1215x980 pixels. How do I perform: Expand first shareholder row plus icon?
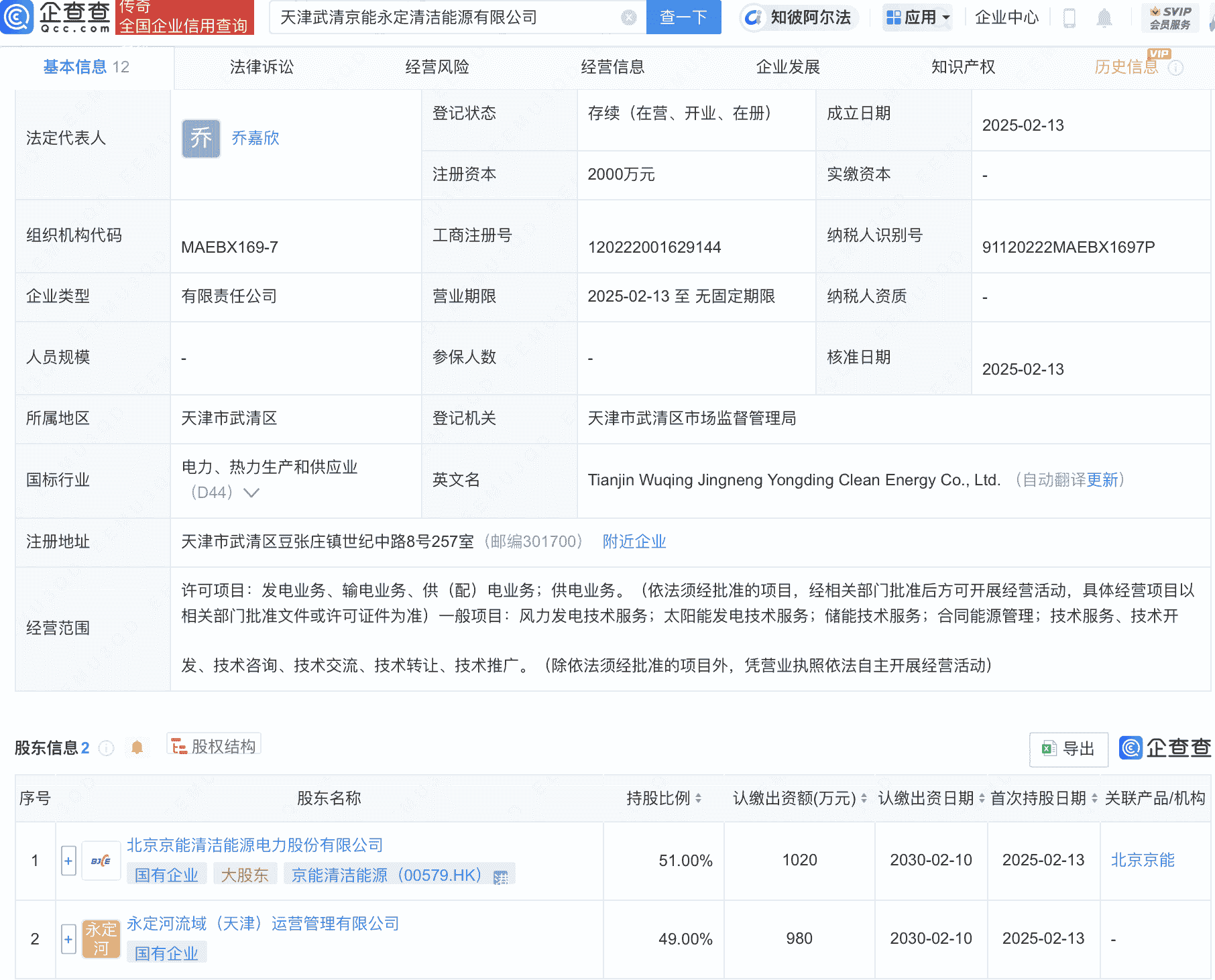point(68,861)
